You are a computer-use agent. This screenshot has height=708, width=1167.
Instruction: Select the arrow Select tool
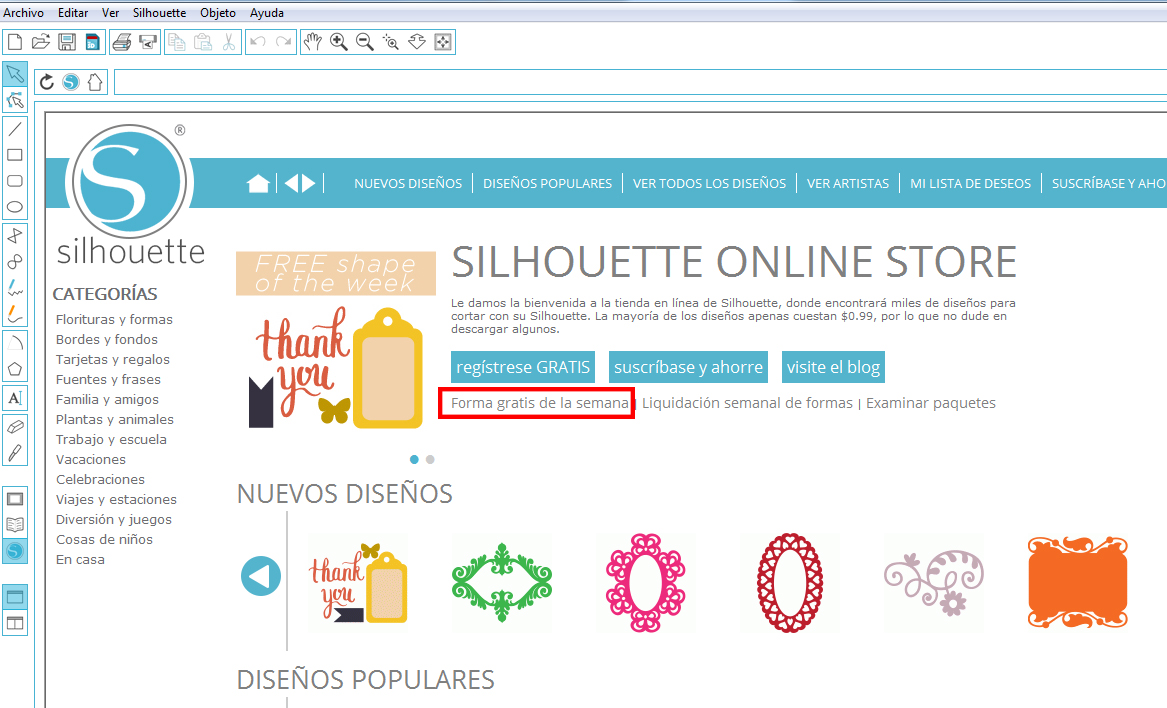coord(15,74)
